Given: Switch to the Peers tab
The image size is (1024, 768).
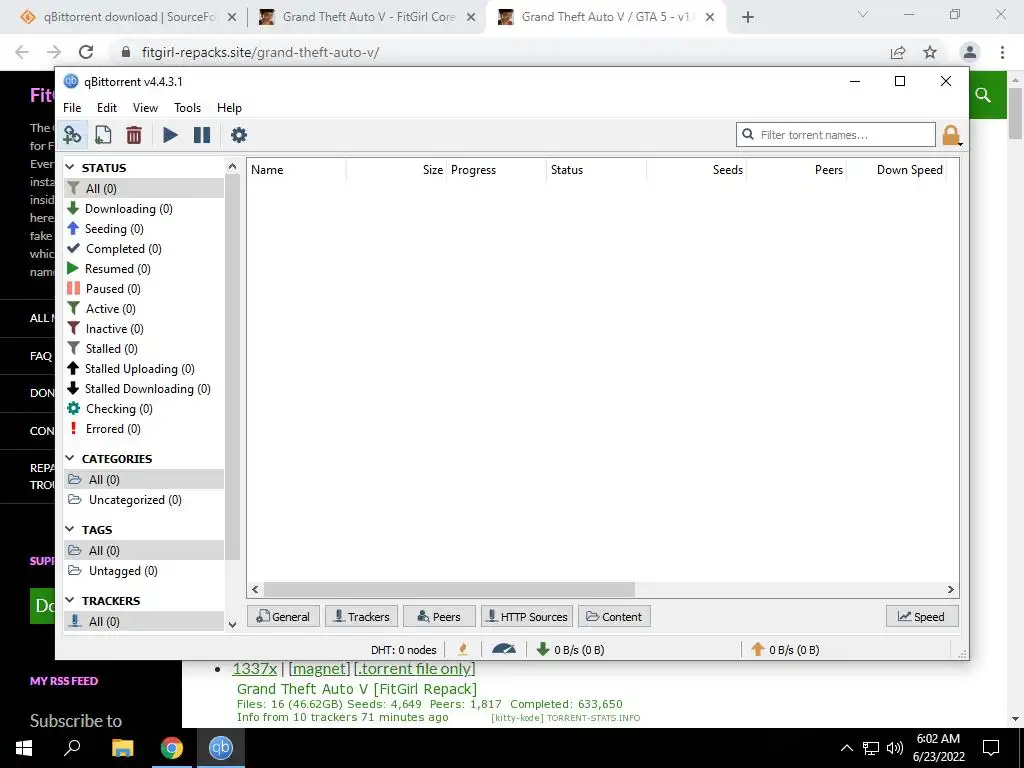Looking at the screenshot, I should coord(439,616).
